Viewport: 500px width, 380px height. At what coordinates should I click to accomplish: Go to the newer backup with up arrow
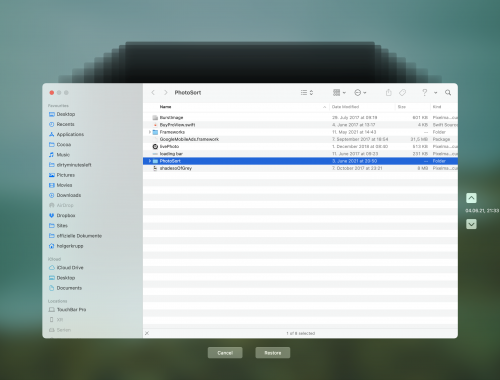pos(471,198)
